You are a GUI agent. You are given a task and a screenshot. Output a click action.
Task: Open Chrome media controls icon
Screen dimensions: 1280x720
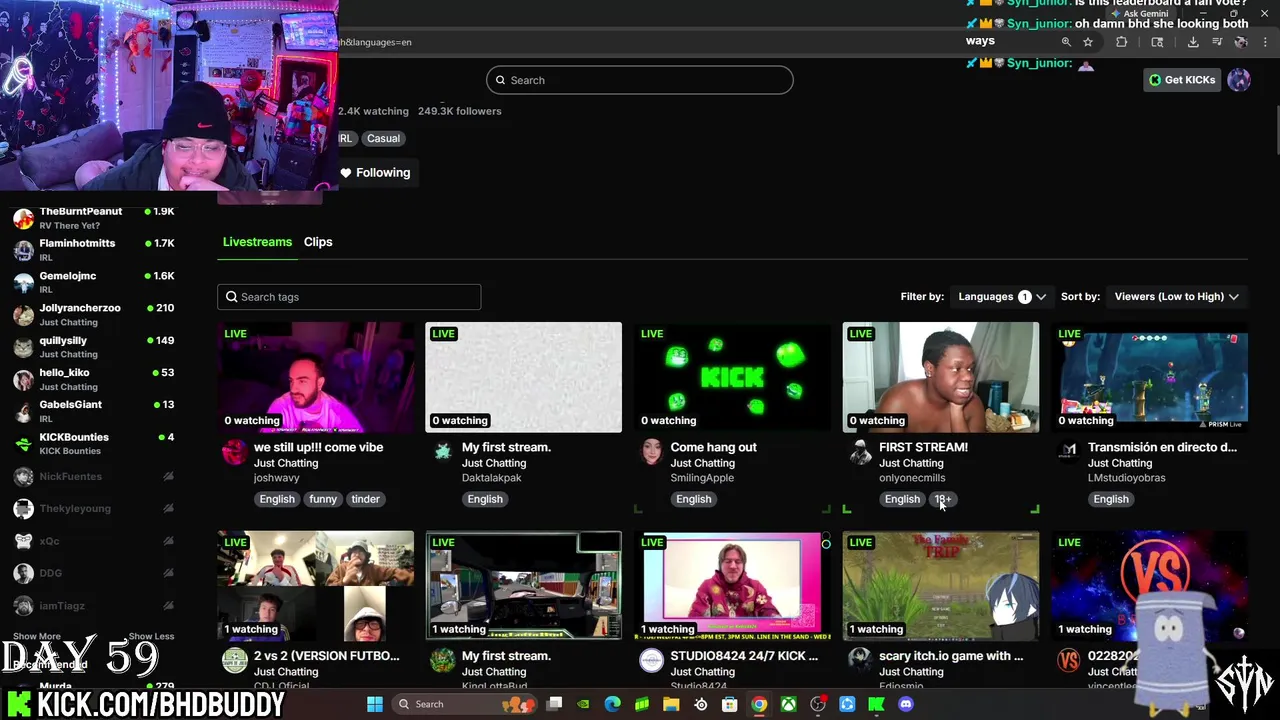click(x=1217, y=42)
